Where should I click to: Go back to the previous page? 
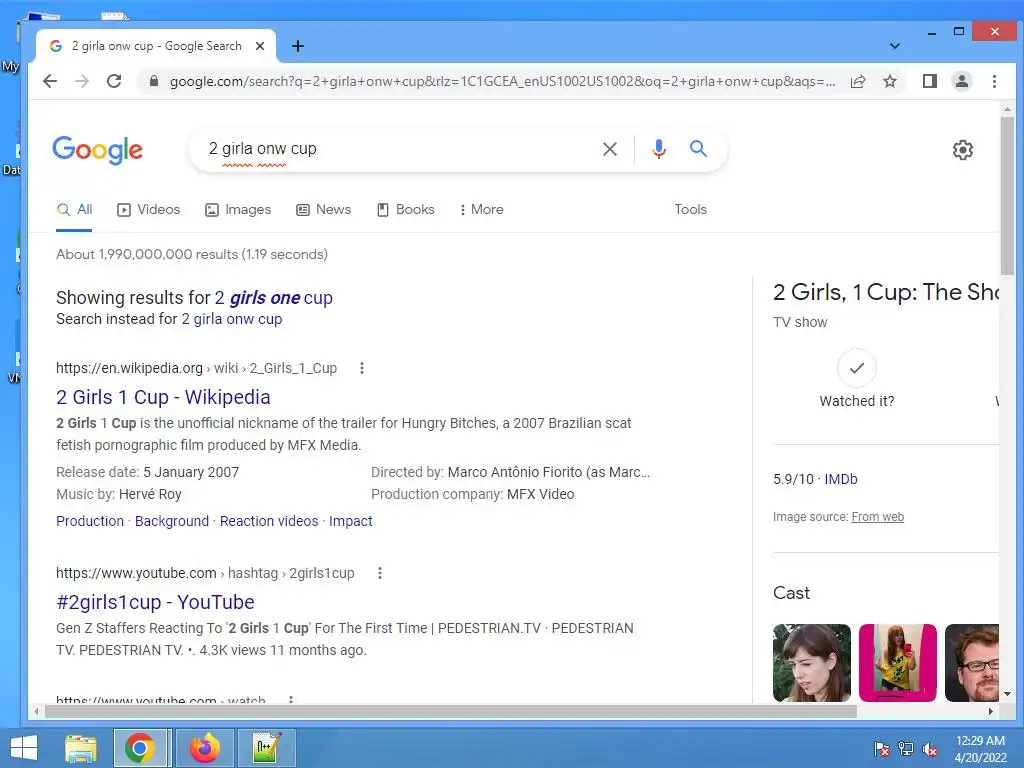click(x=50, y=81)
